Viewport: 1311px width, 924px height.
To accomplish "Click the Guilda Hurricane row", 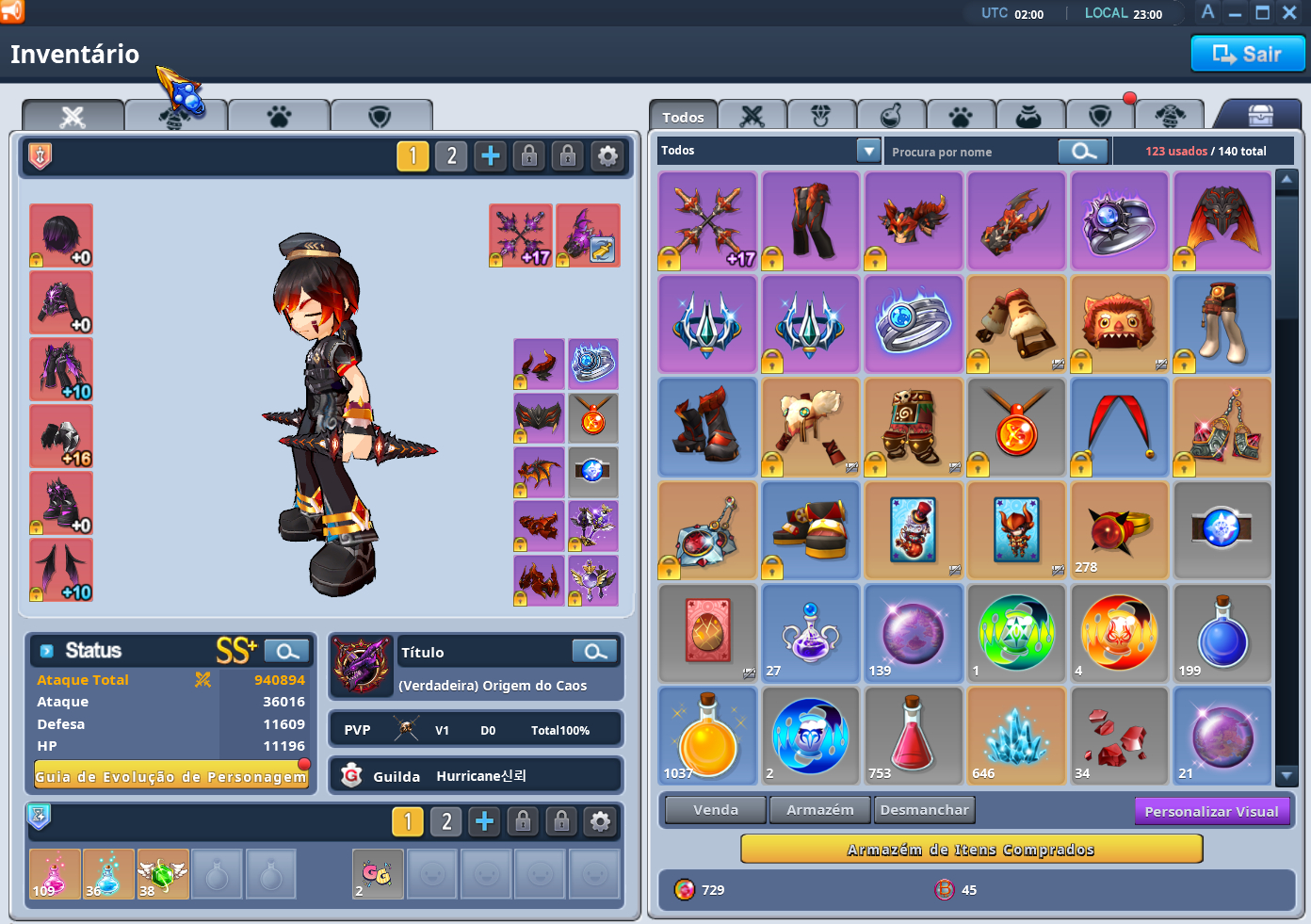I will pyautogui.click(x=476, y=776).
